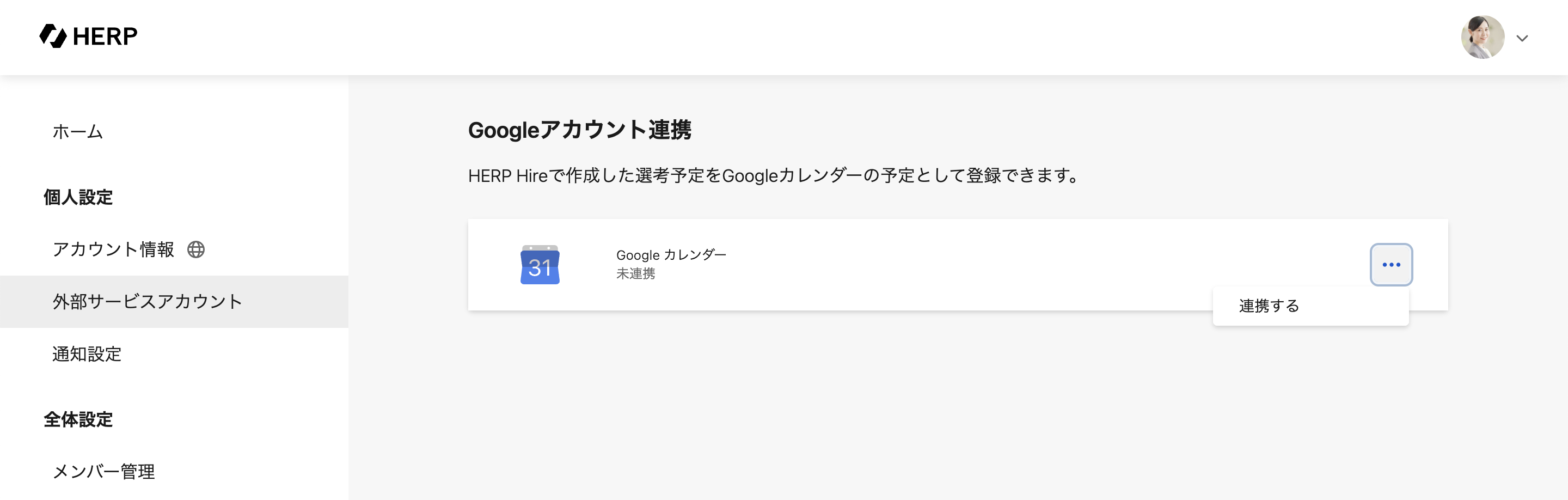
Task: Select 外部サービスアカウント in the sidebar
Action: 148,301
